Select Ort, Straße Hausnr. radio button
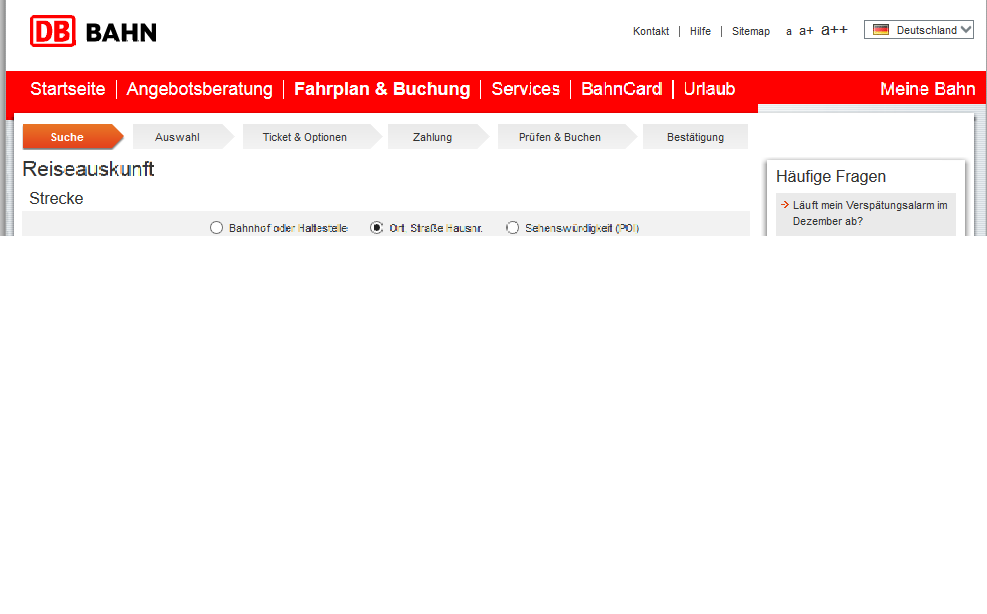The image size is (987, 614). click(376, 228)
